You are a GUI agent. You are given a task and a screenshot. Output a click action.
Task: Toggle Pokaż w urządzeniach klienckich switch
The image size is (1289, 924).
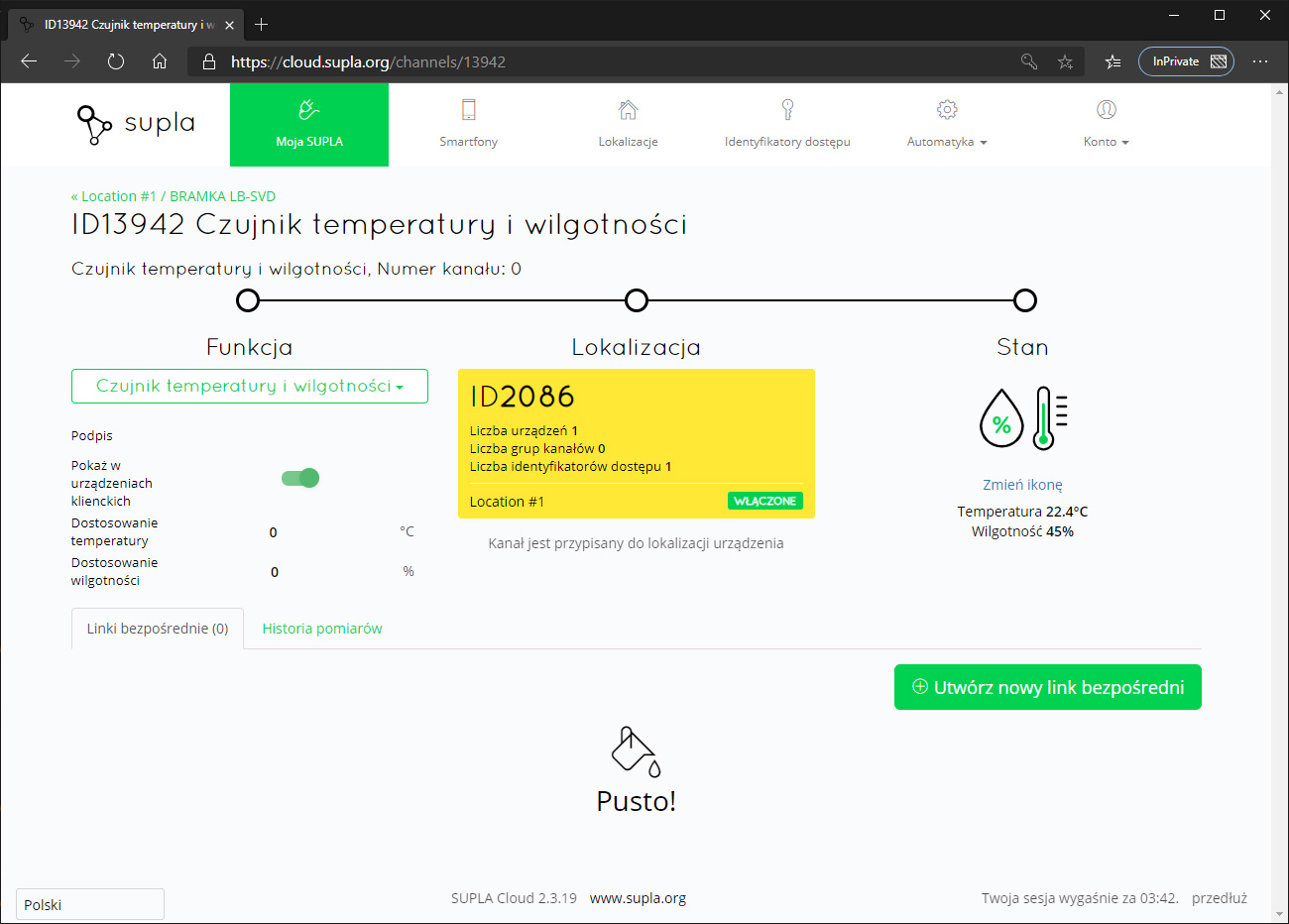tap(300, 478)
